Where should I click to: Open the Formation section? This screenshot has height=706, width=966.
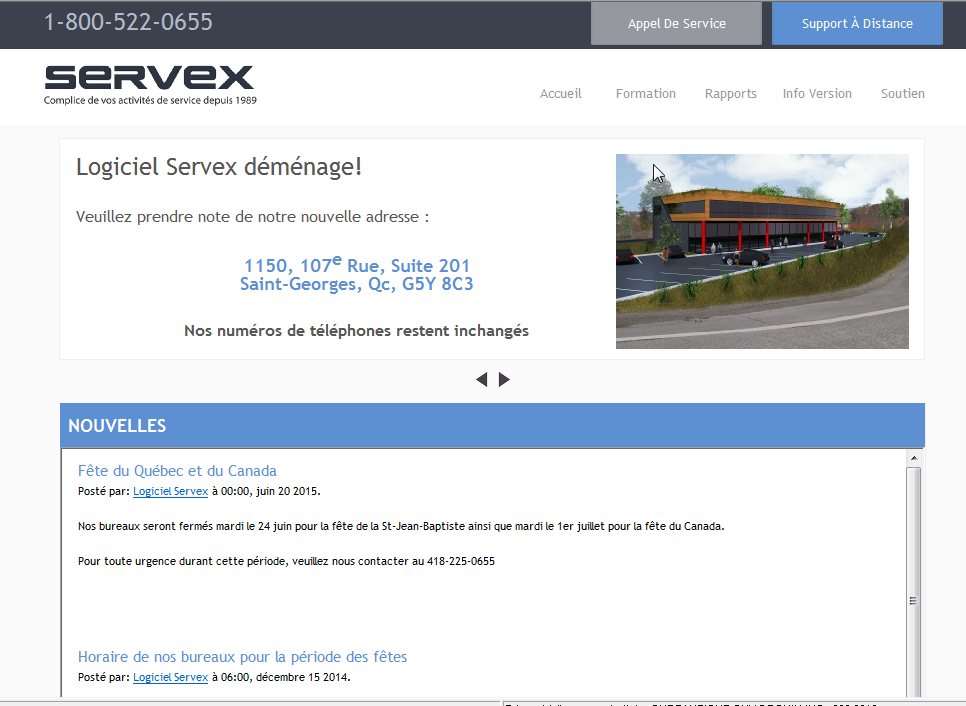(645, 93)
